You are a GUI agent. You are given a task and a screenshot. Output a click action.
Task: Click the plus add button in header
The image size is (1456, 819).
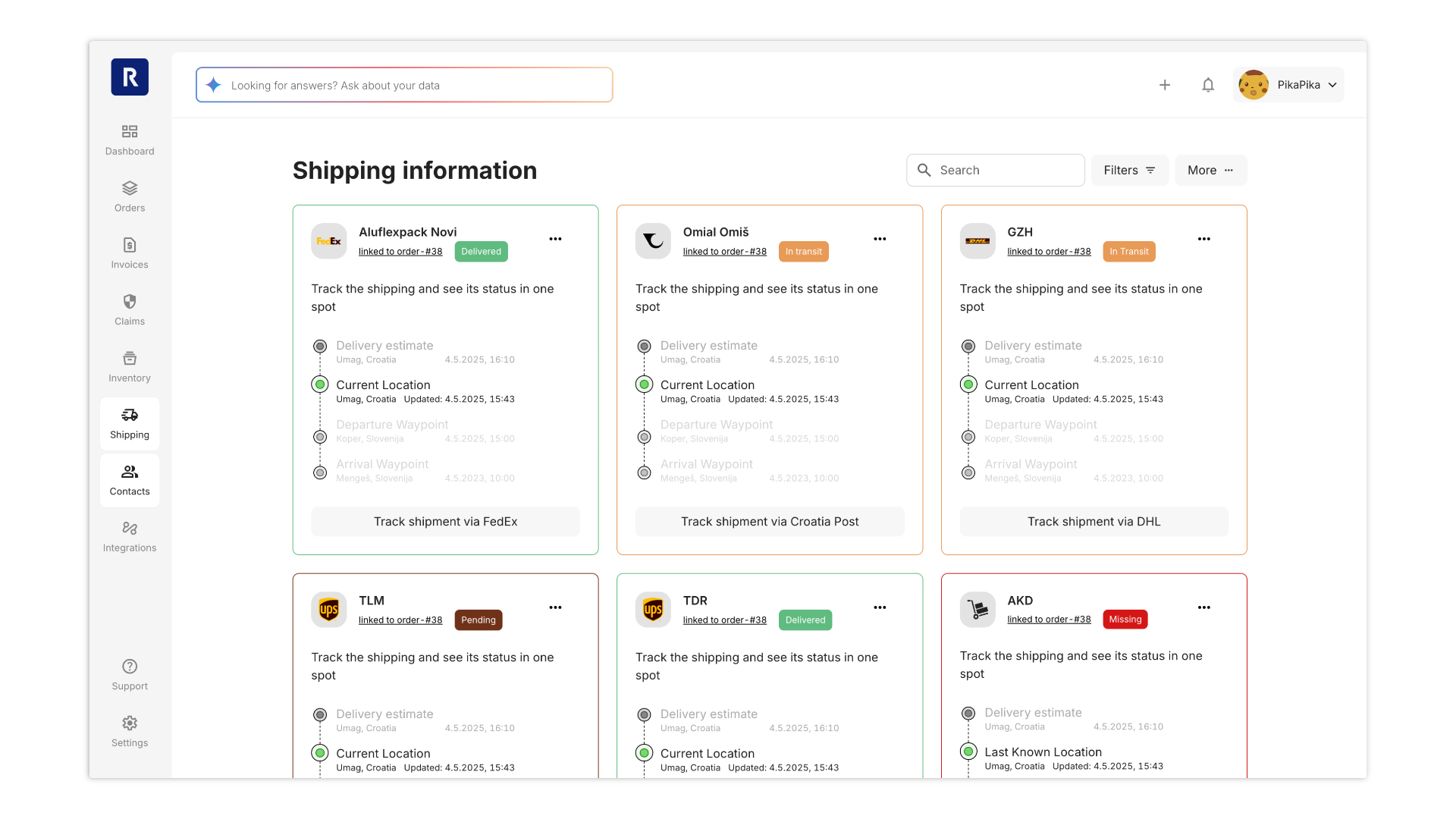click(1165, 85)
